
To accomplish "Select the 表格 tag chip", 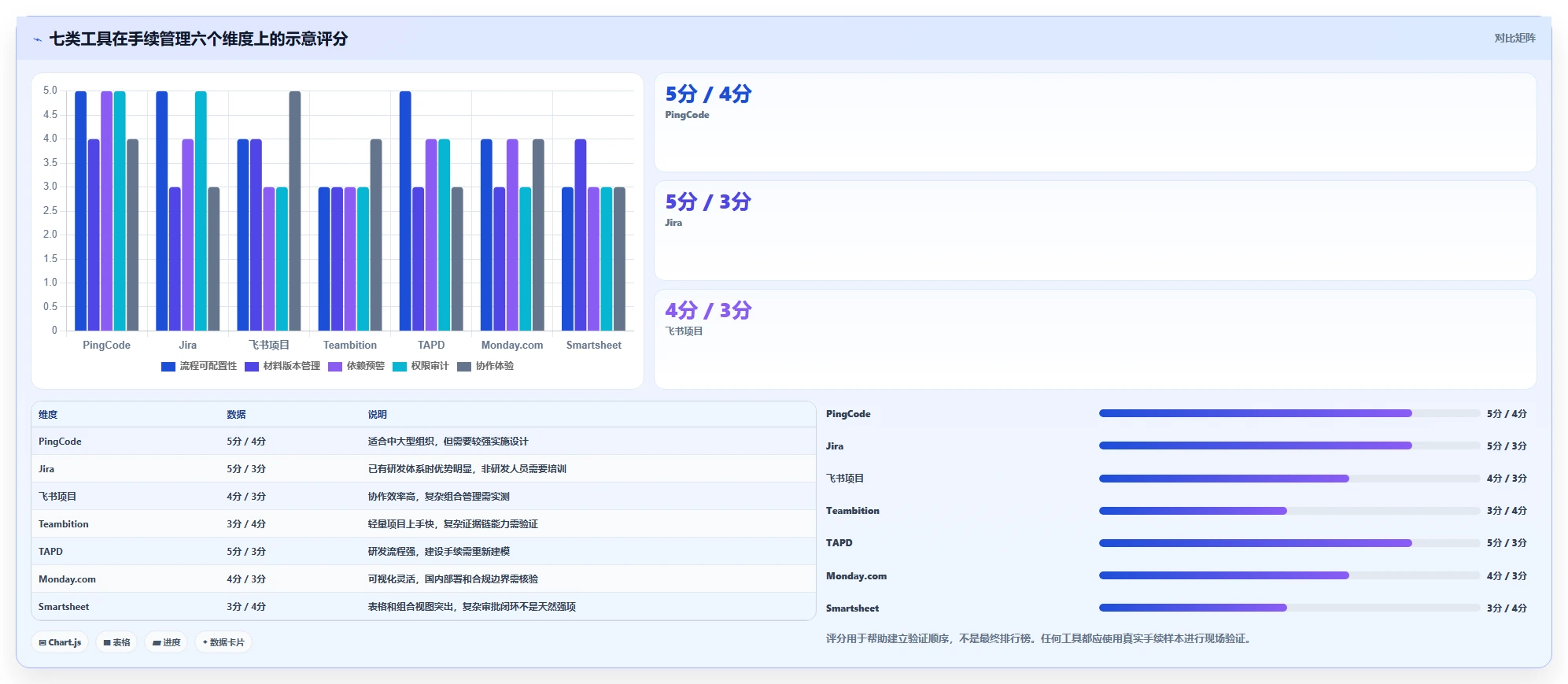I will [116, 642].
